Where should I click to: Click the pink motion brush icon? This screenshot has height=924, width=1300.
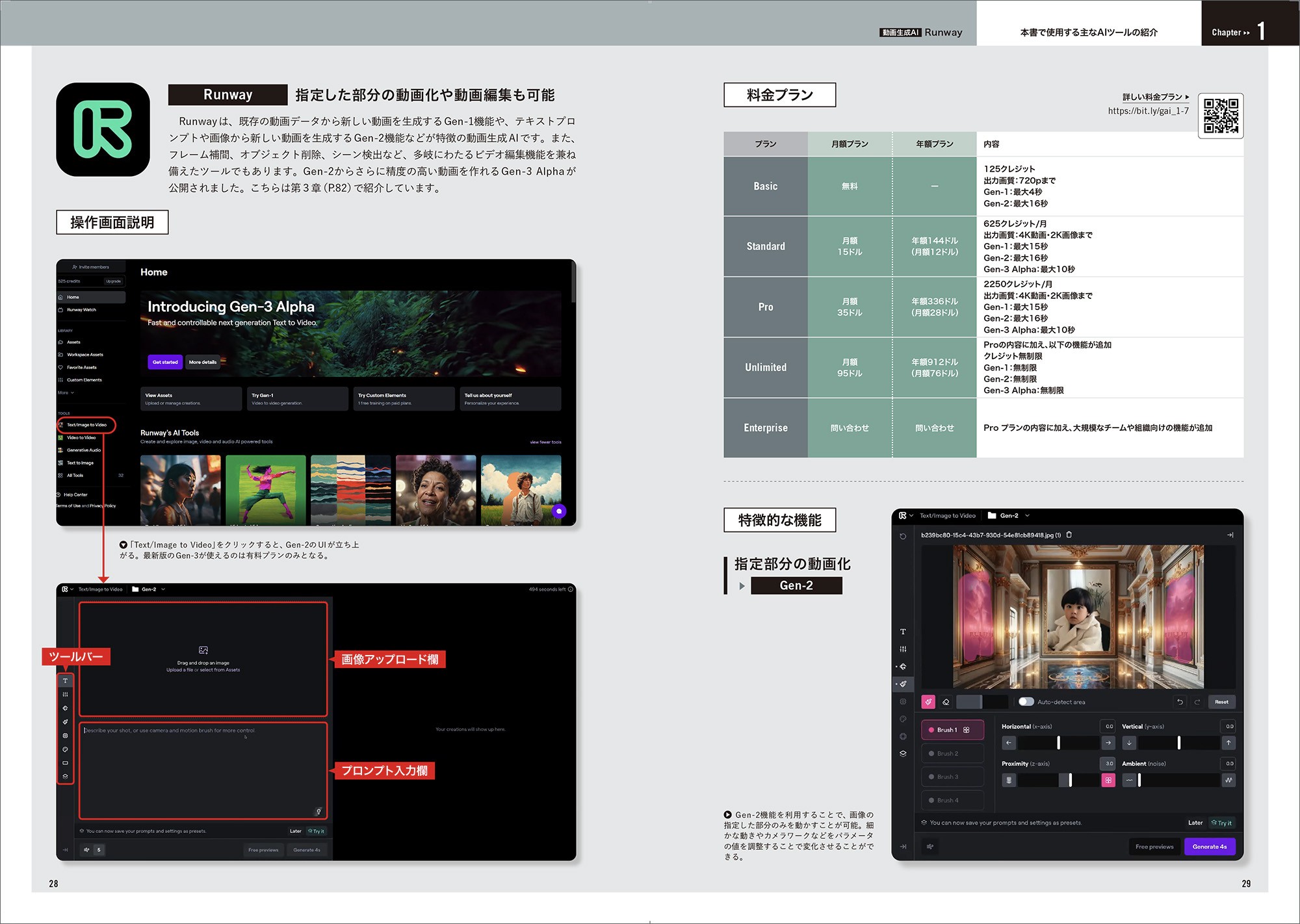(928, 702)
